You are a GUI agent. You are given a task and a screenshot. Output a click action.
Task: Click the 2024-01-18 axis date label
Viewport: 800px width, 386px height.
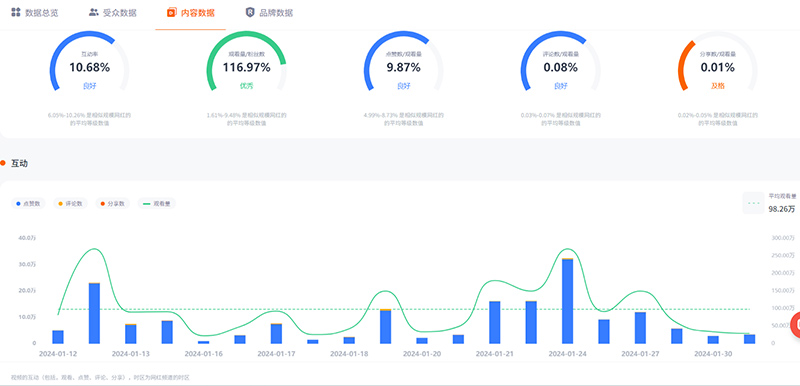(x=349, y=353)
